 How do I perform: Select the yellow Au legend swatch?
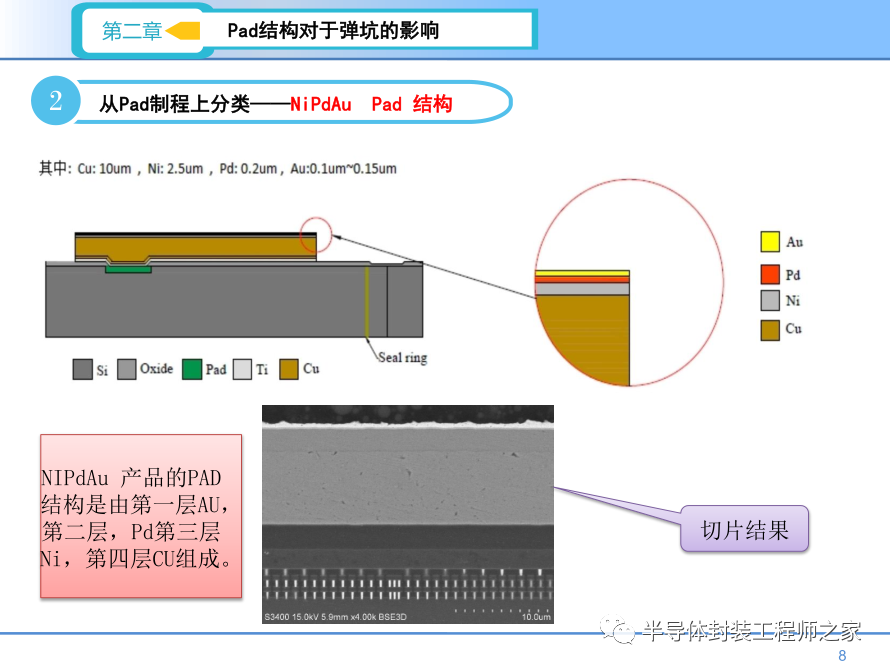(769, 242)
